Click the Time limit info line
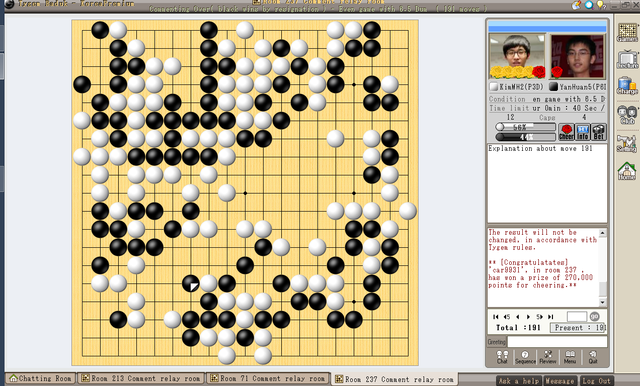Viewport: 640px width, 386px height. tap(547, 108)
